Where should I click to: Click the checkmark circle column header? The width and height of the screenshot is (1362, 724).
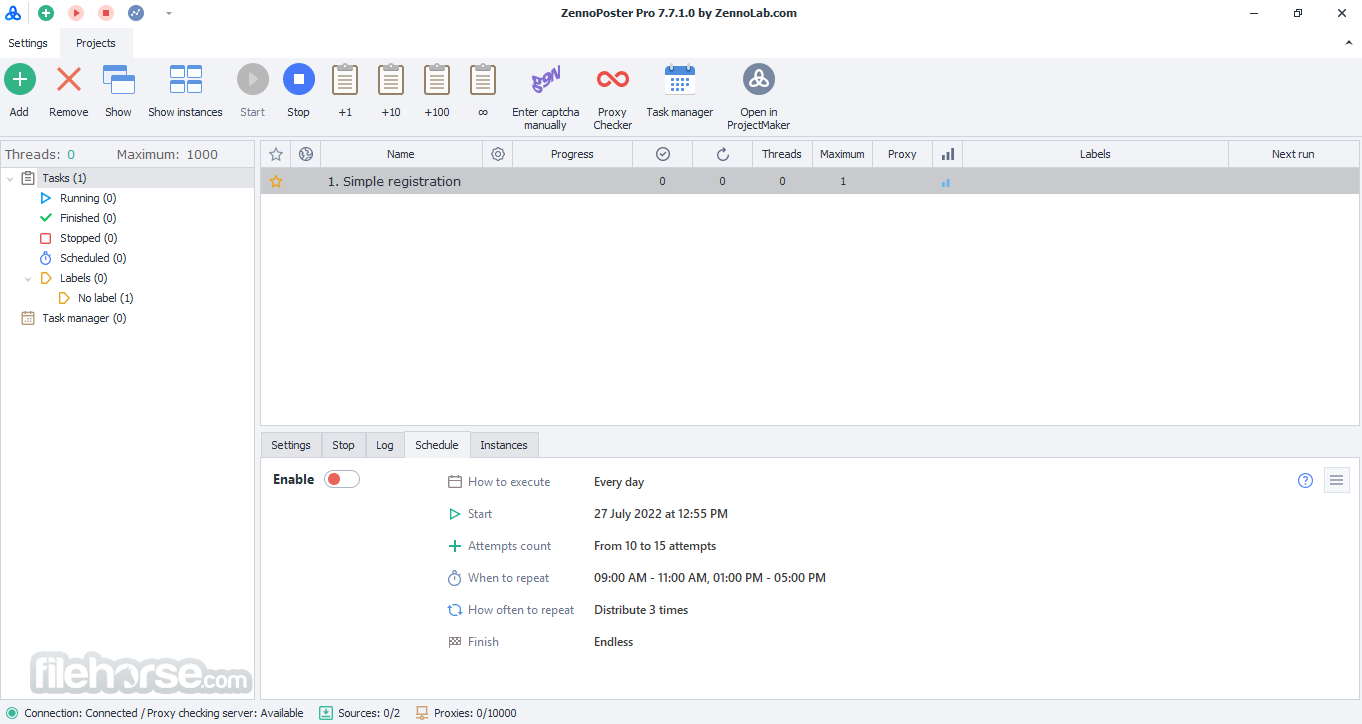(x=662, y=154)
